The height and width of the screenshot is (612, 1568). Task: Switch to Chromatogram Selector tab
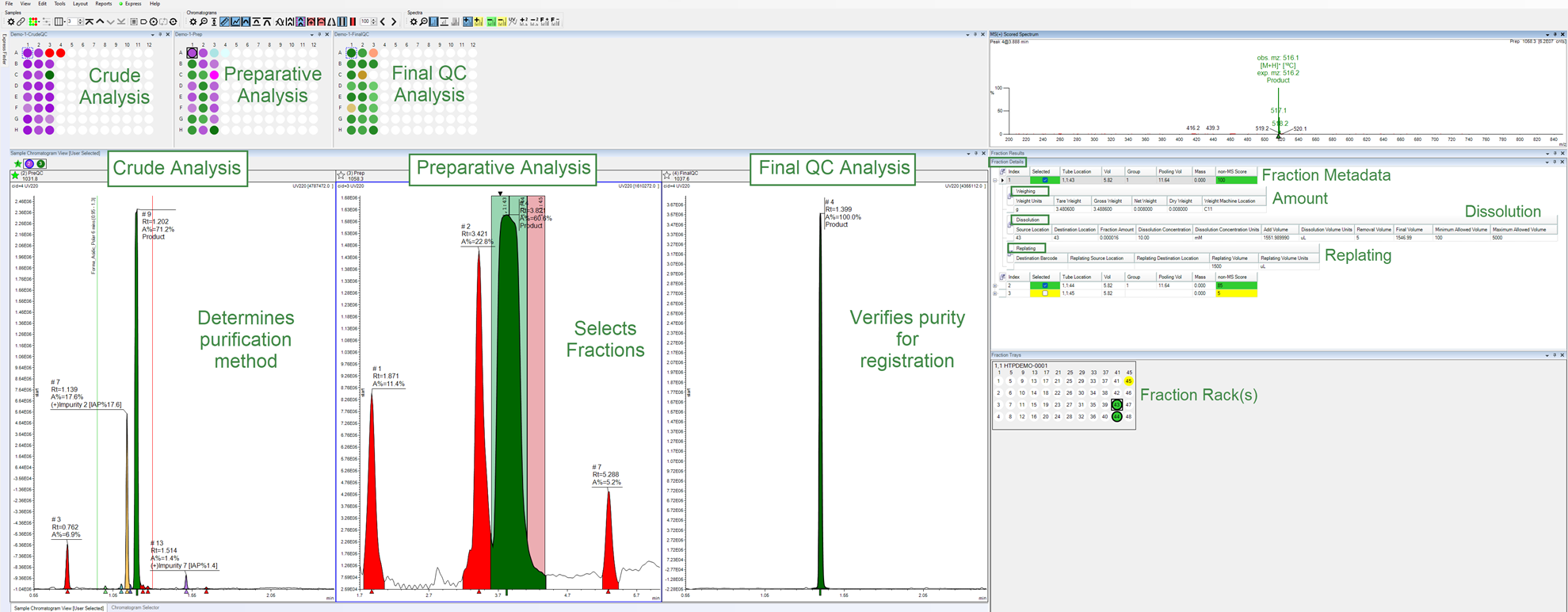(x=135, y=608)
